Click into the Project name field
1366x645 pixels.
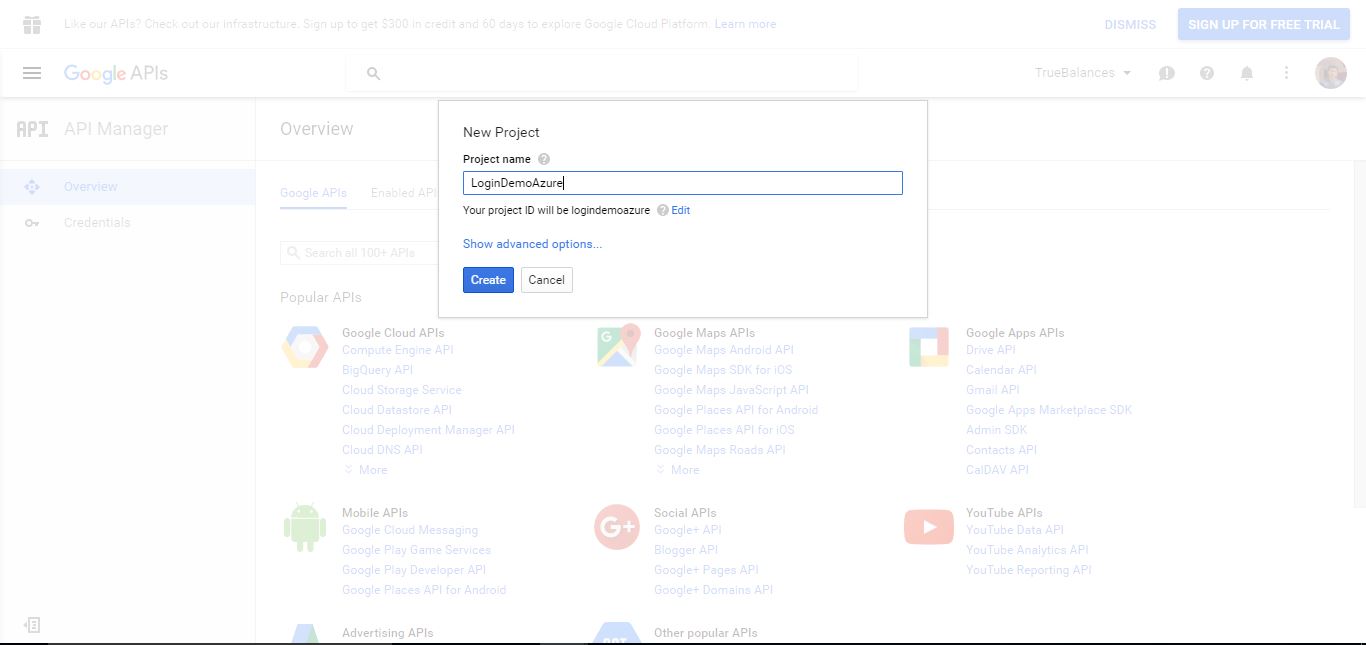click(x=683, y=183)
